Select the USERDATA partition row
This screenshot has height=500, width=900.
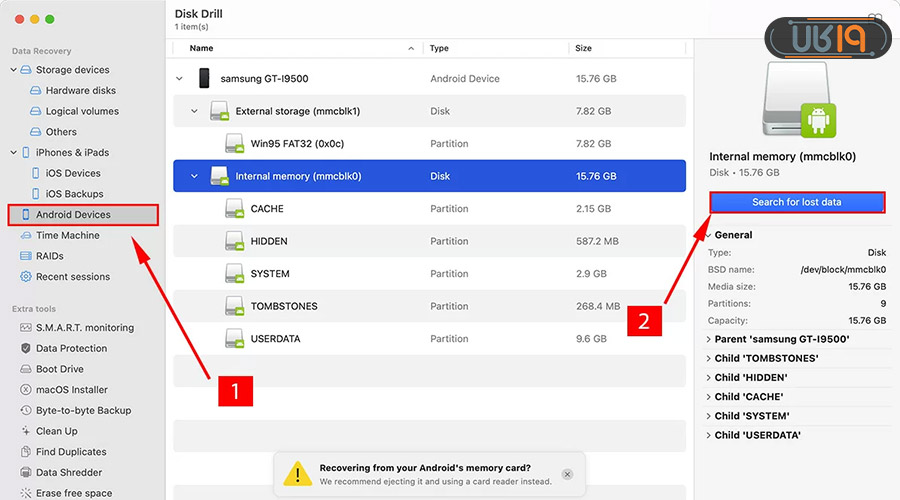tap(430, 339)
